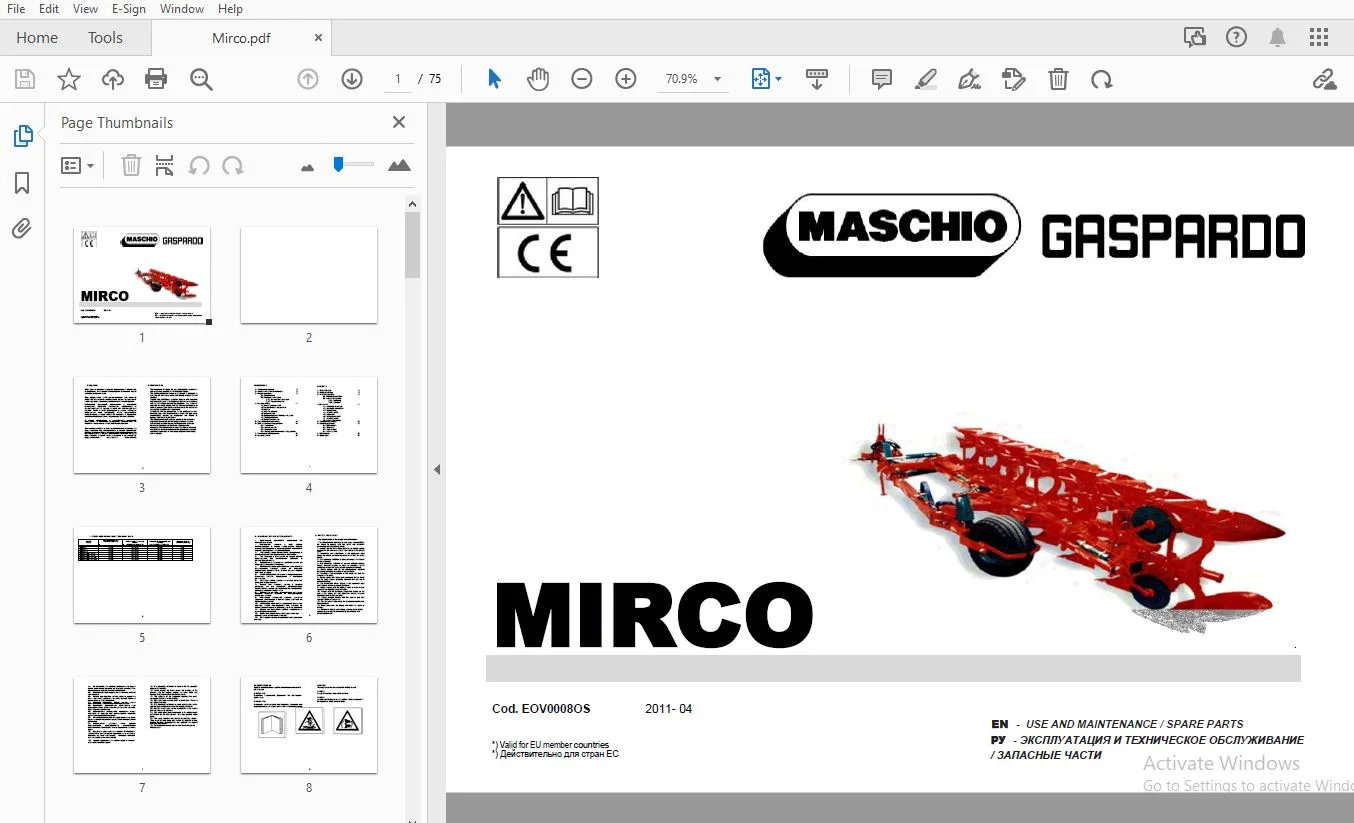Select page 6 thumbnail
1354x823 pixels.
coord(309,575)
